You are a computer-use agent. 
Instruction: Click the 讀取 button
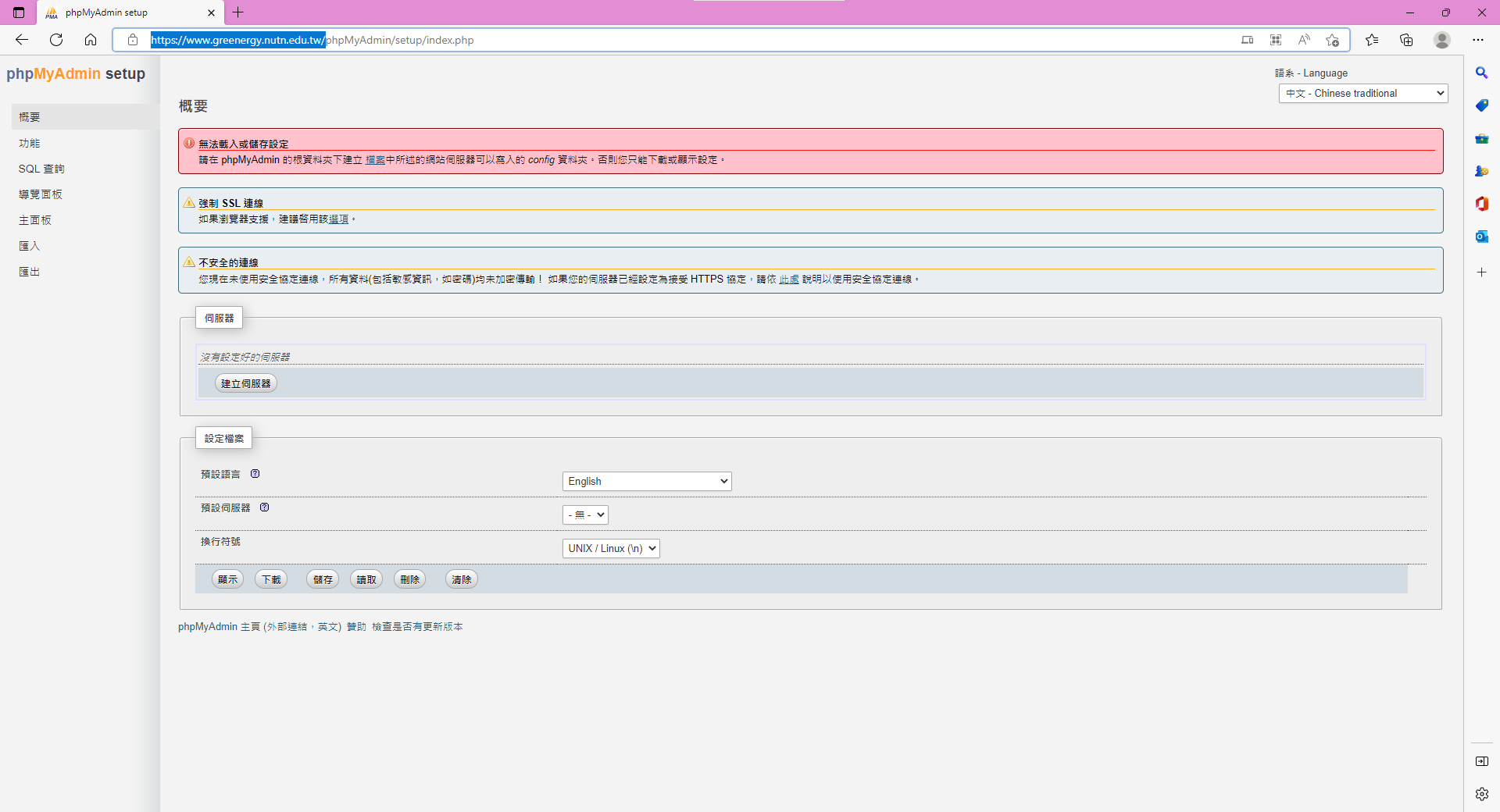coord(367,579)
